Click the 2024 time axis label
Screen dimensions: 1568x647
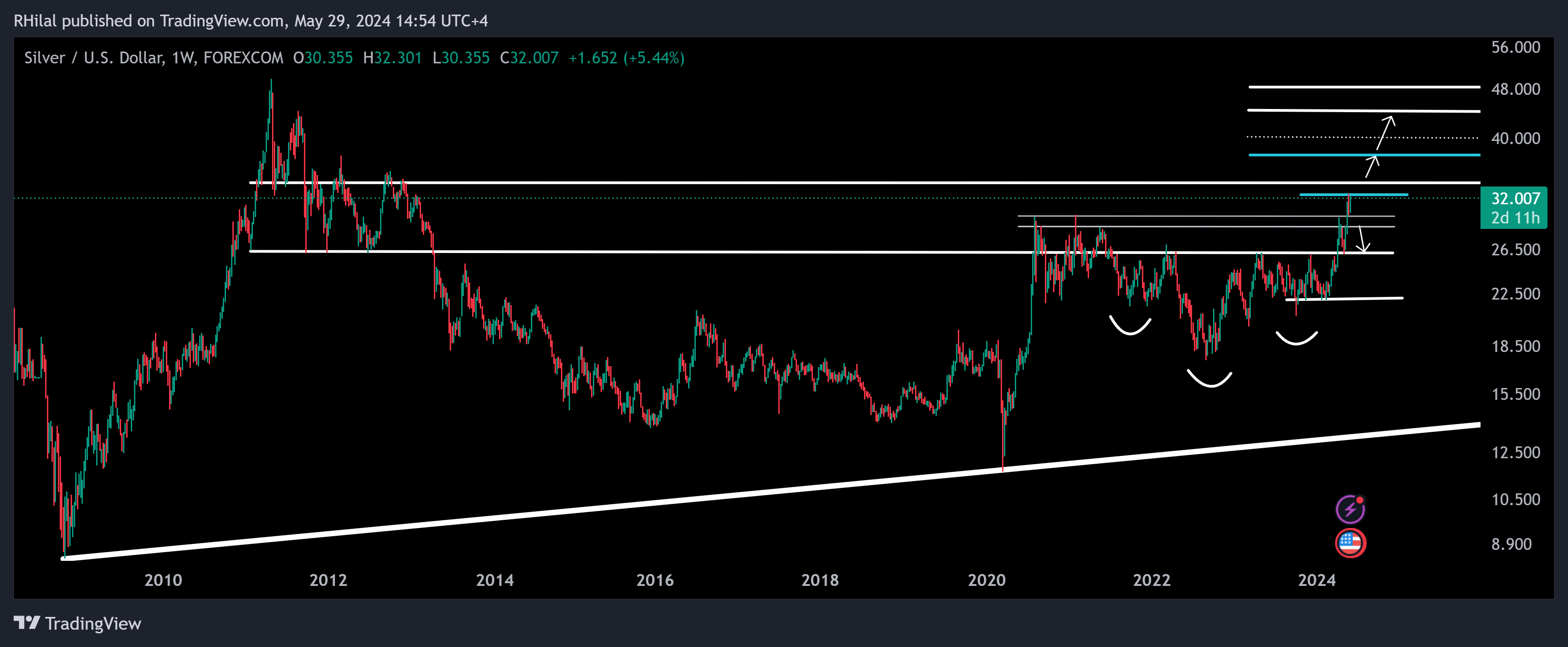point(1316,580)
